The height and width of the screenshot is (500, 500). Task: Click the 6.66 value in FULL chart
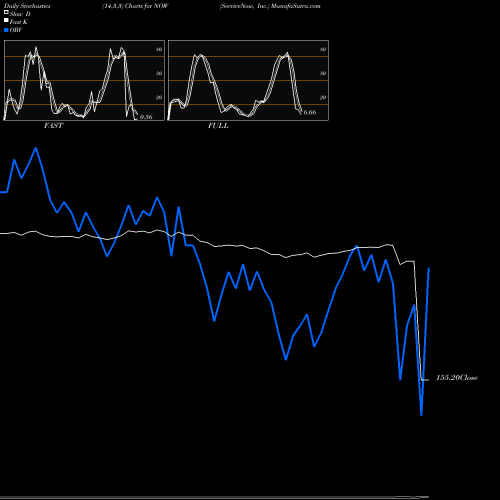pyautogui.click(x=310, y=112)
